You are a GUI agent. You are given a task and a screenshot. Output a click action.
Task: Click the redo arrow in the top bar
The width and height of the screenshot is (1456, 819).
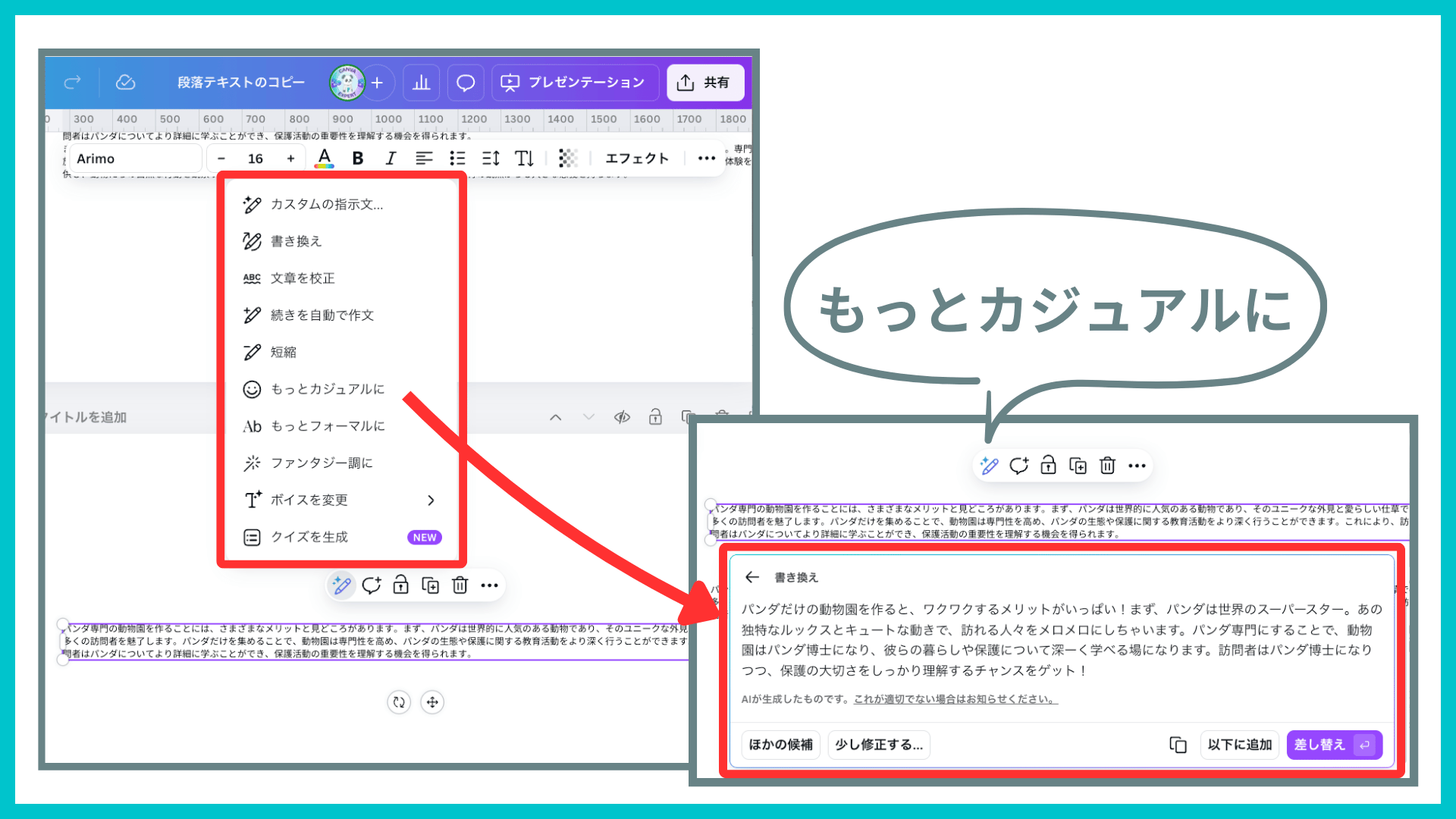tap(73, 82)
